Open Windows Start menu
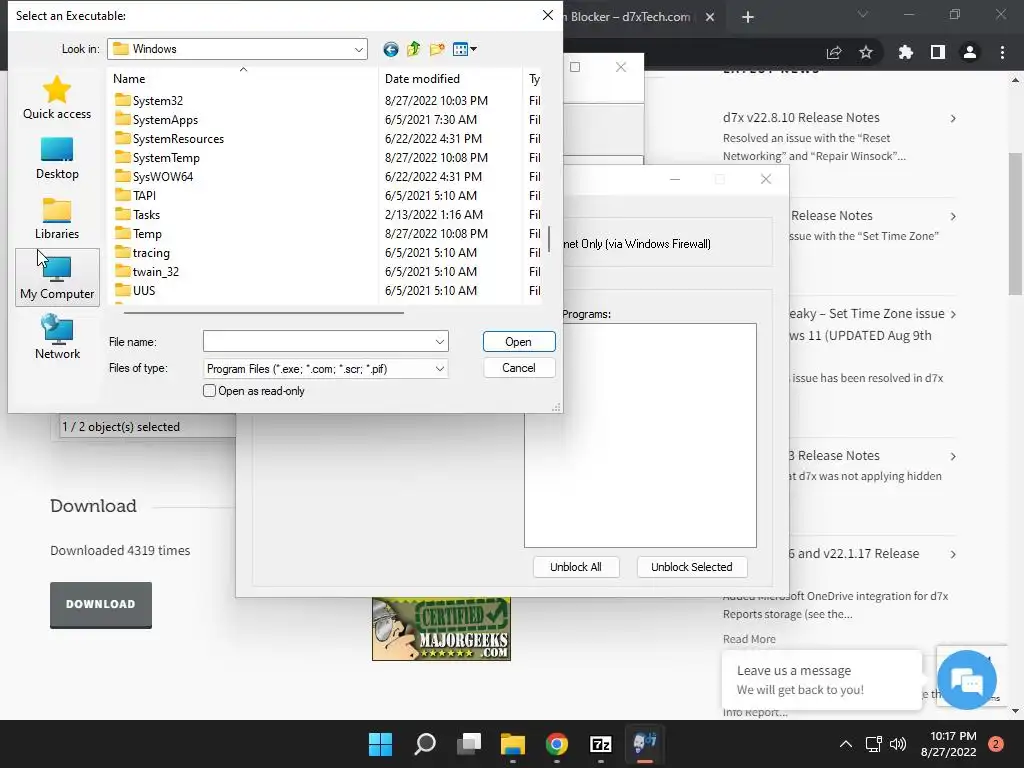Screen dimensions: 1024x768 [x=380, y=743]
